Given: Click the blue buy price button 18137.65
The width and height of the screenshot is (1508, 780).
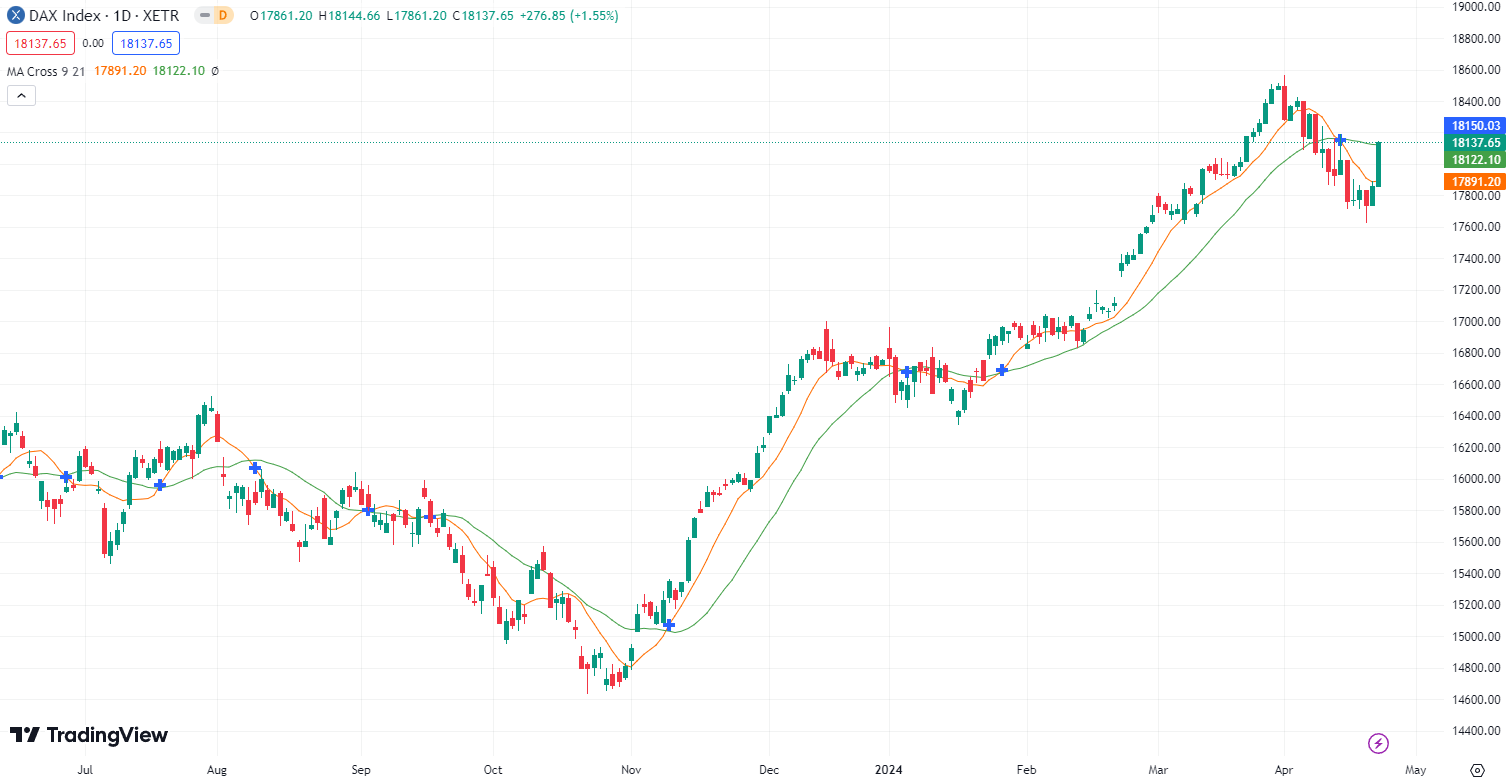Looking at the screenshot, I should pyautogui.click(x=146, y=43).
